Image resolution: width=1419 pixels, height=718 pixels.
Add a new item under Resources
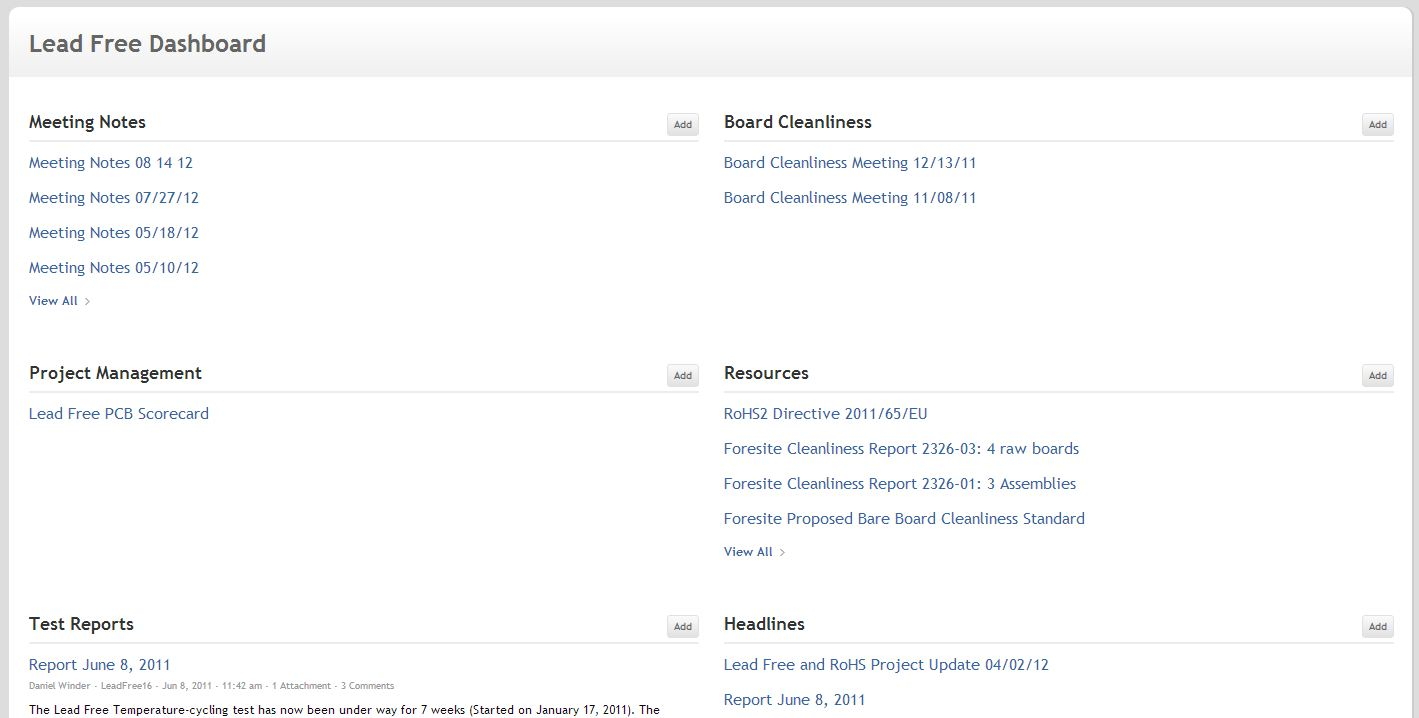(1377, 376)
